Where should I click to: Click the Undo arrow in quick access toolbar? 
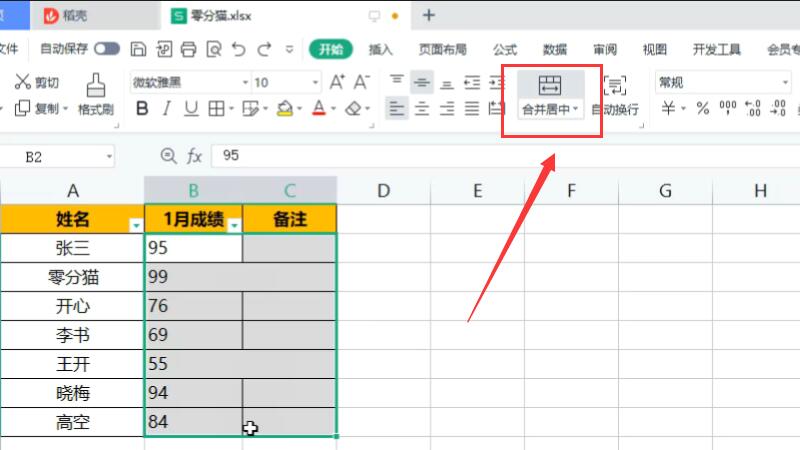click(238, 49)
